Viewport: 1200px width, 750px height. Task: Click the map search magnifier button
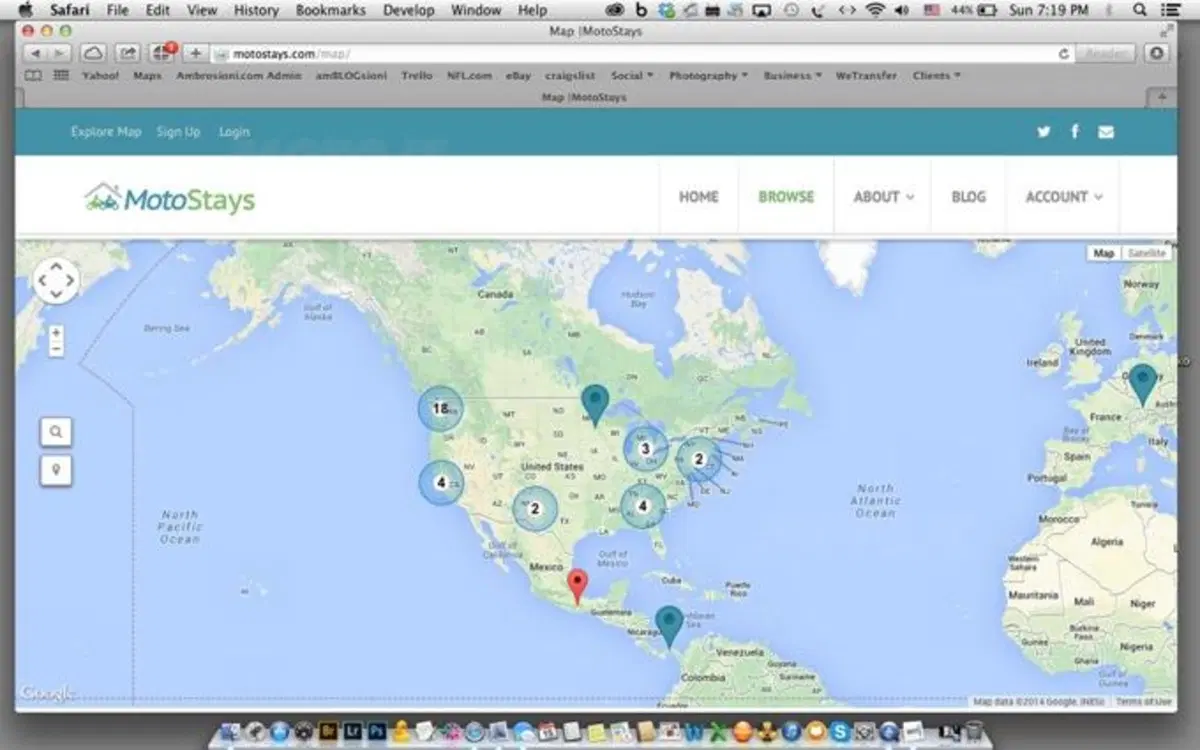(x=56, y=432)
